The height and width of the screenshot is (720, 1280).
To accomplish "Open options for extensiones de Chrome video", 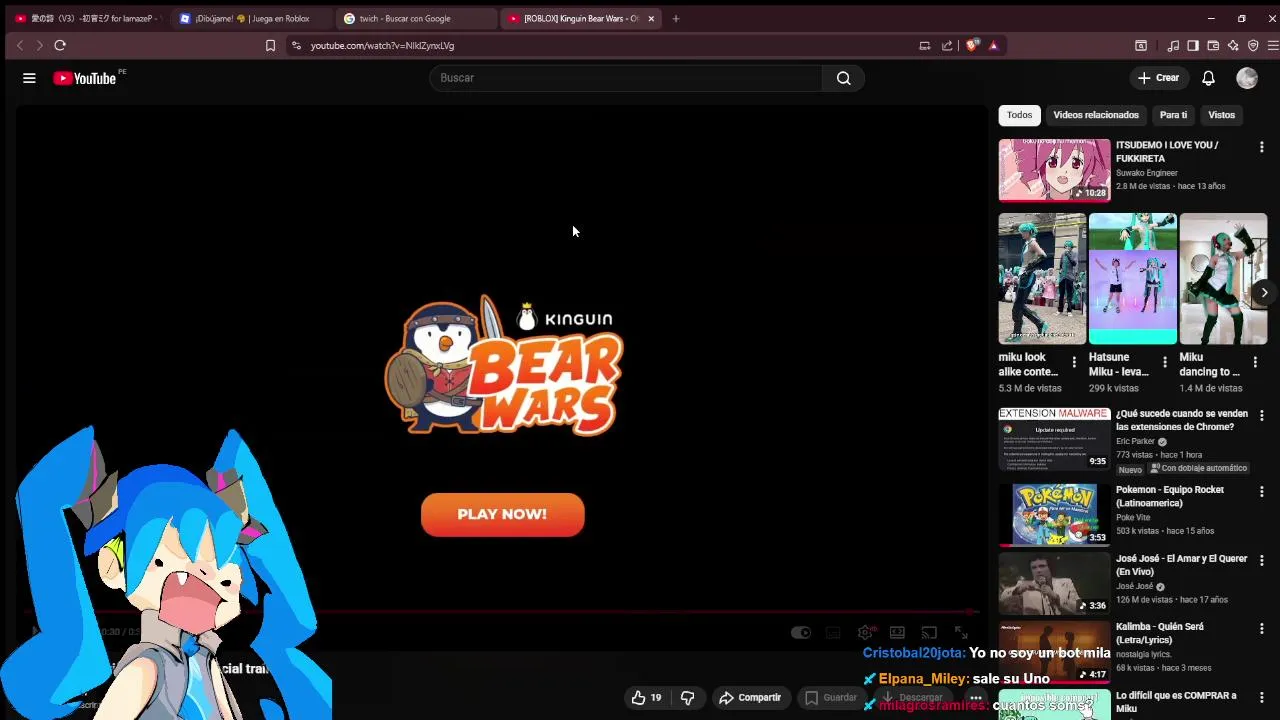I will tap(1261, 415).
